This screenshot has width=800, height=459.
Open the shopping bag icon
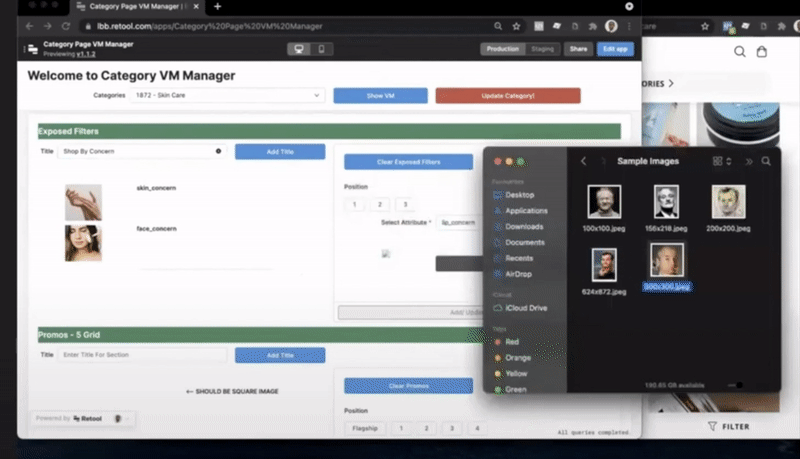(x=762, y=52)
